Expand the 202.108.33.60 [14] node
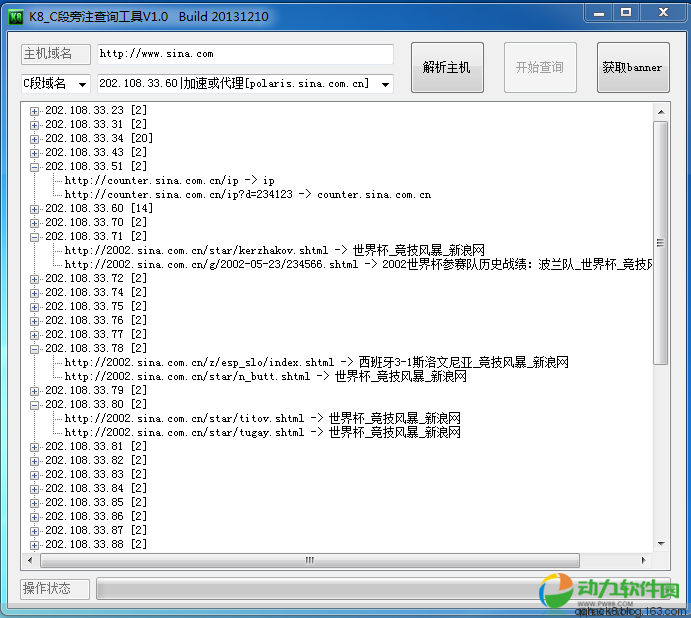 (x=35, y=209)
